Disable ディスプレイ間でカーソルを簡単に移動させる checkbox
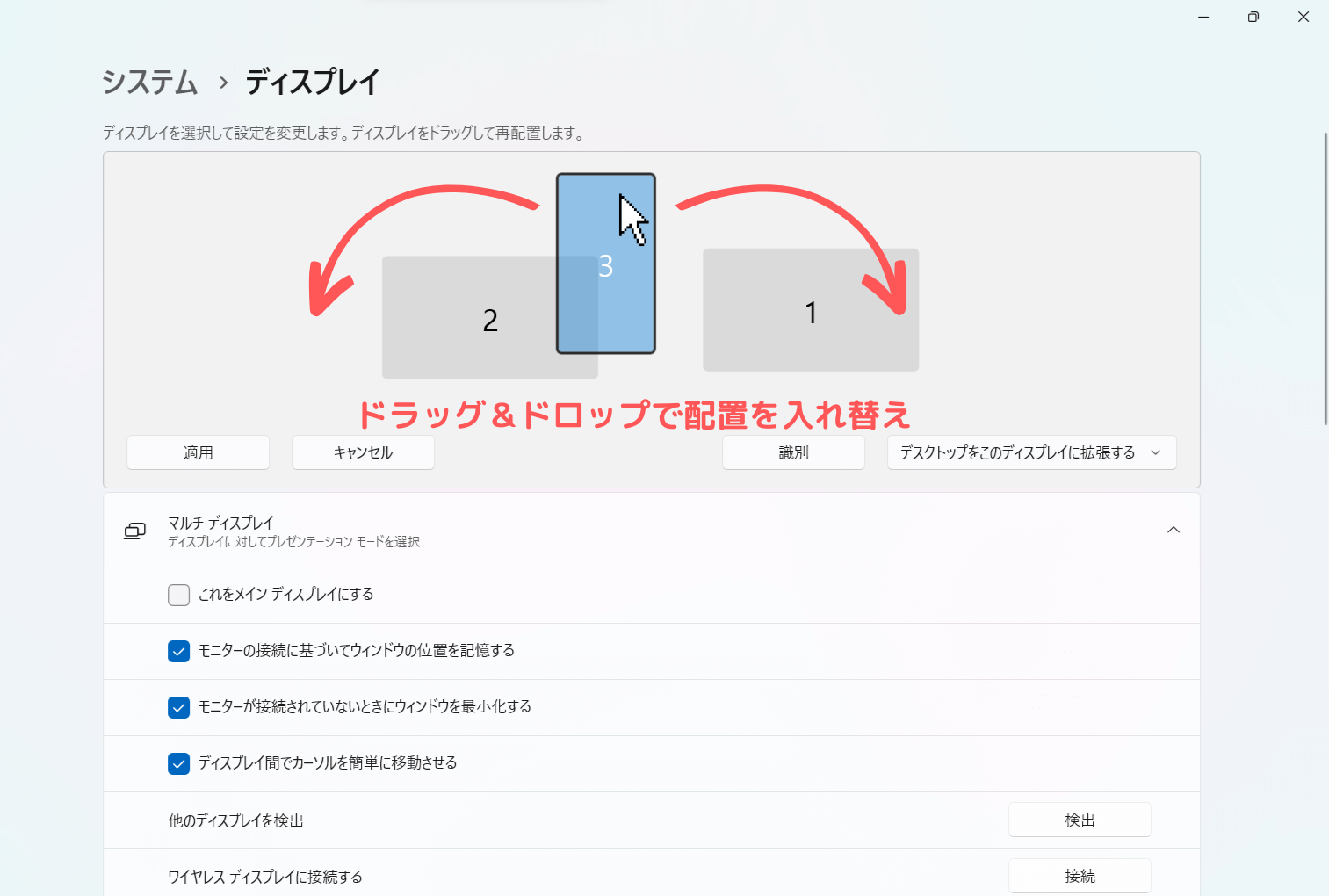 (x=179, y=763)
